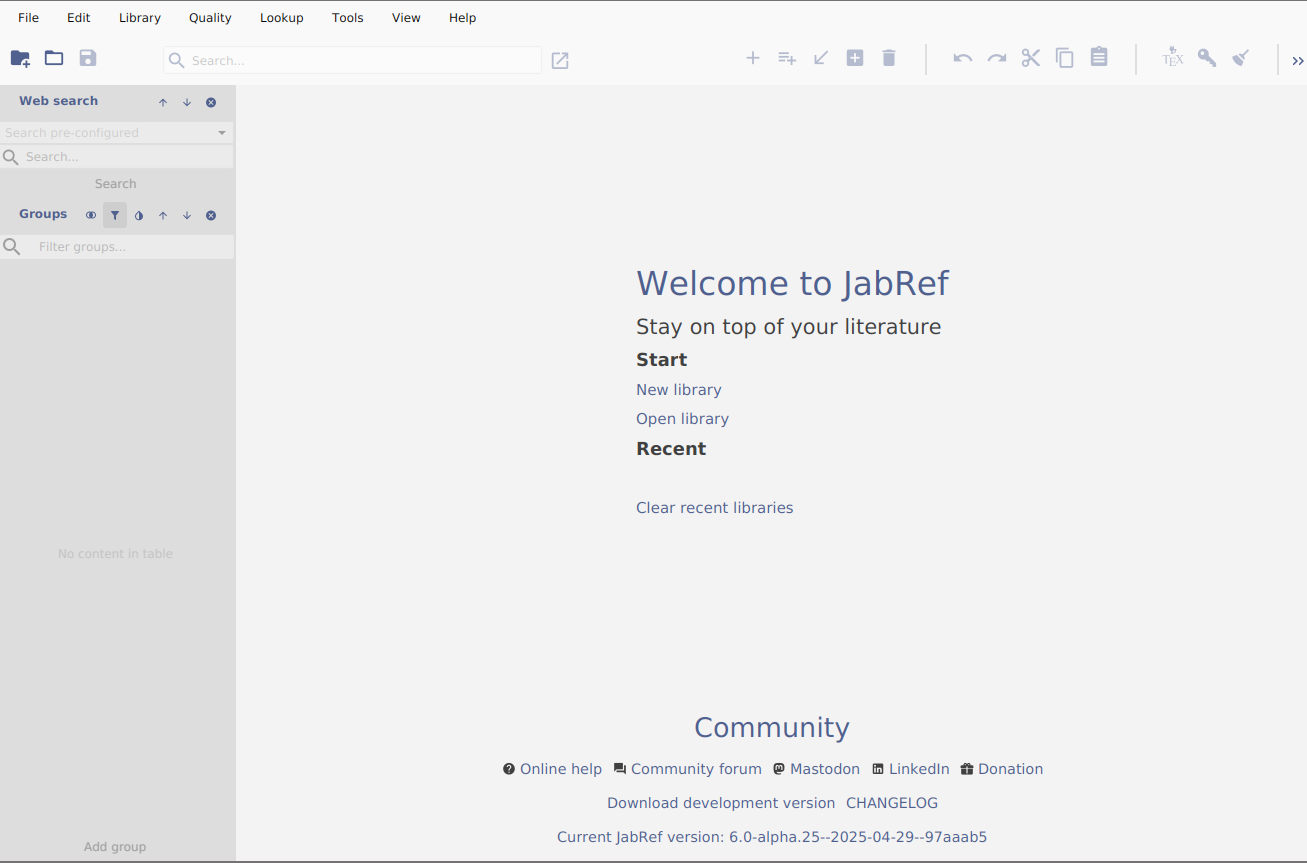1307x863 pixels.
Task: Click Download development version link
Action: [x=721, y=803]
